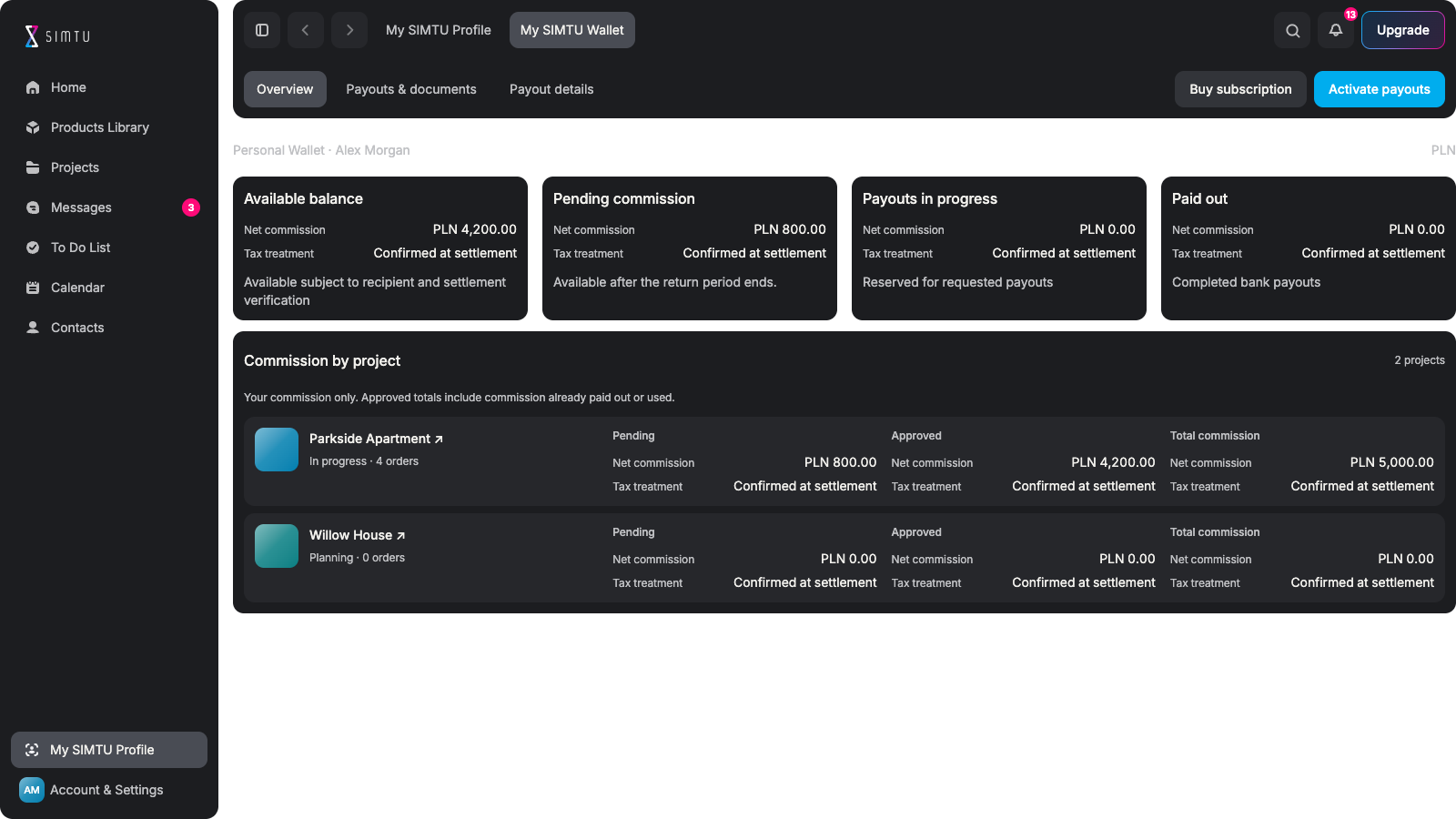Viewport: 1456px width, 819px height.
Task: Click Buy subscription
Action: point(1240,89)
